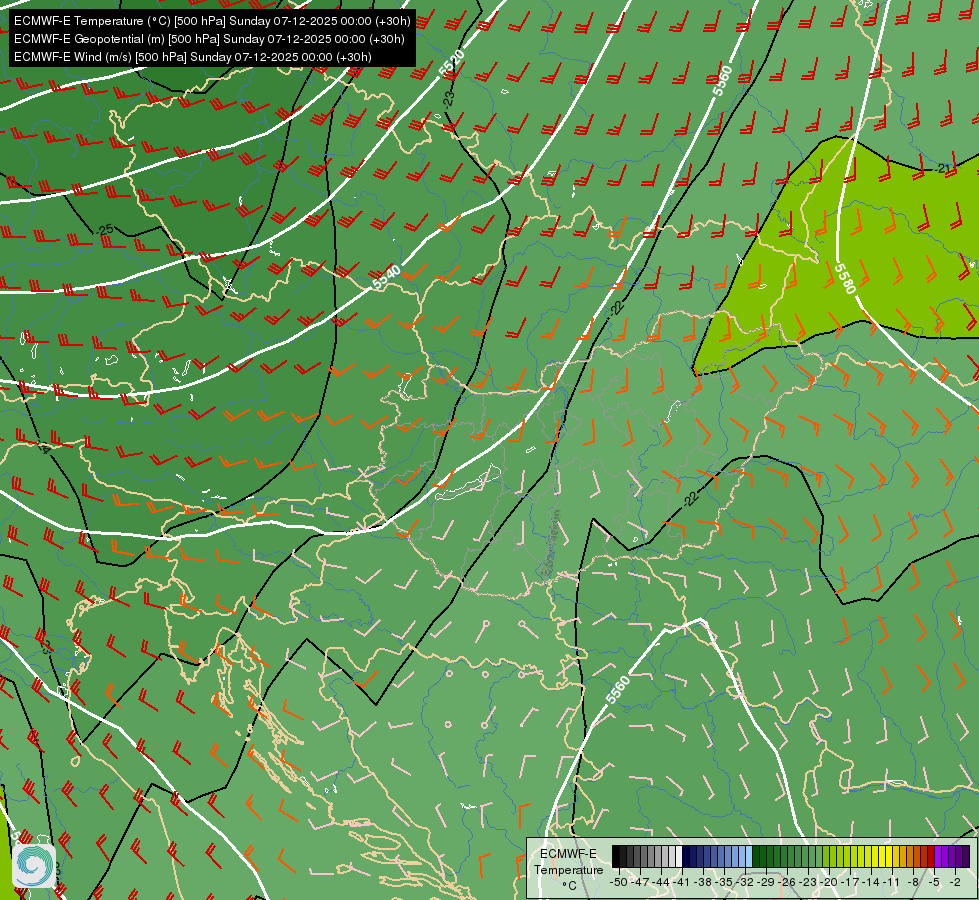Screen dimensions: 979x900
Task: Click the -5 legend tick value
Action: click(934, 882)
